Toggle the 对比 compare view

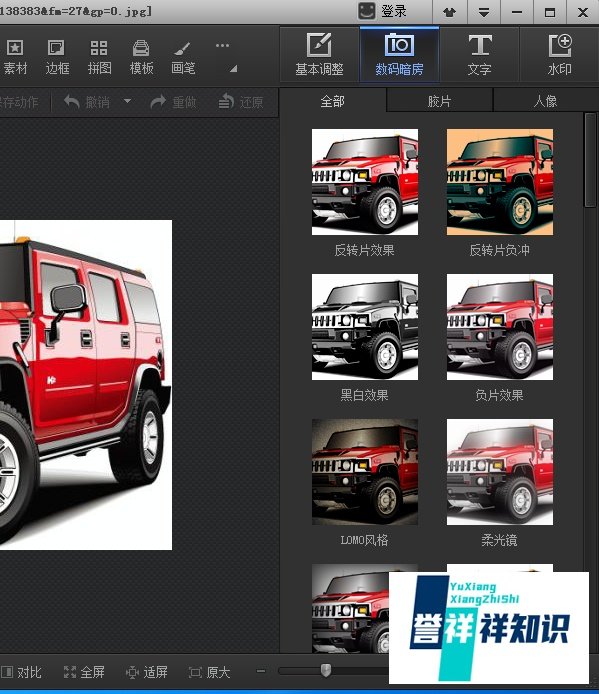tap(22, 672)
